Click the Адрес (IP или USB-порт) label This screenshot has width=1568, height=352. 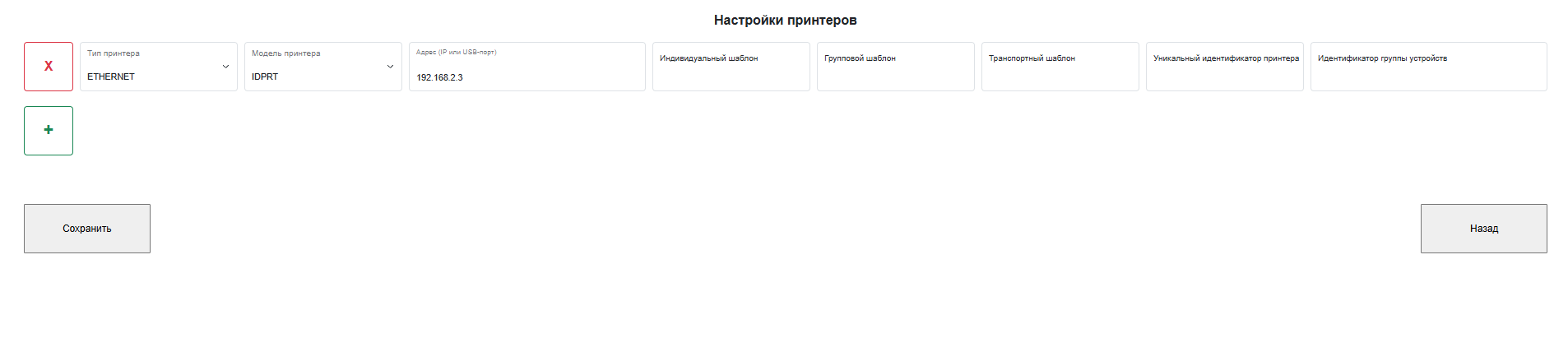[456, 53]
